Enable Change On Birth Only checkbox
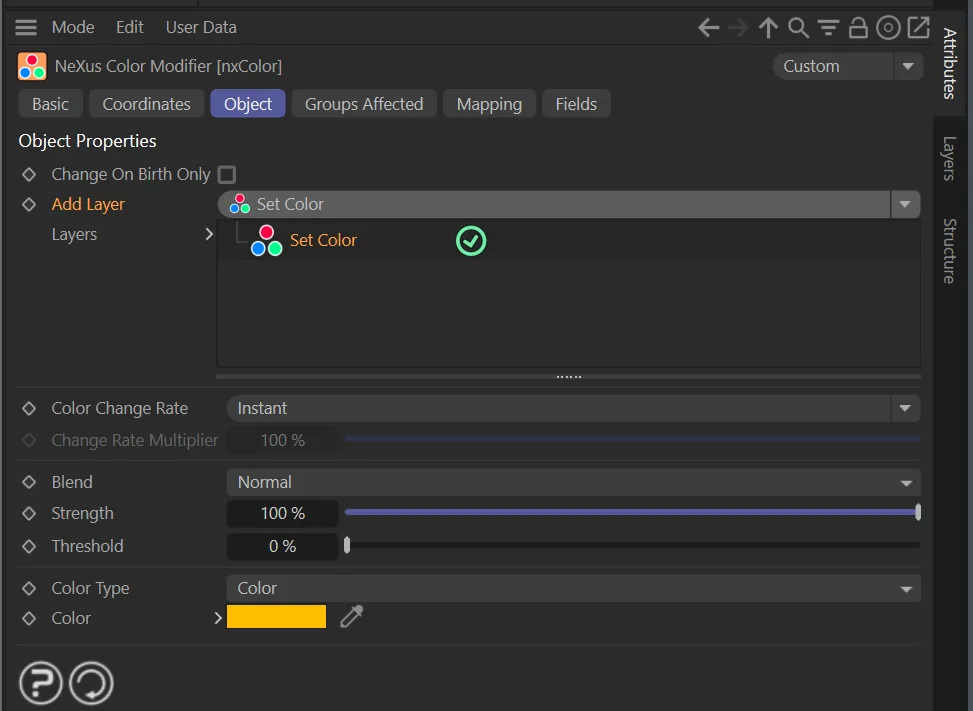 [x=227, y=174]
